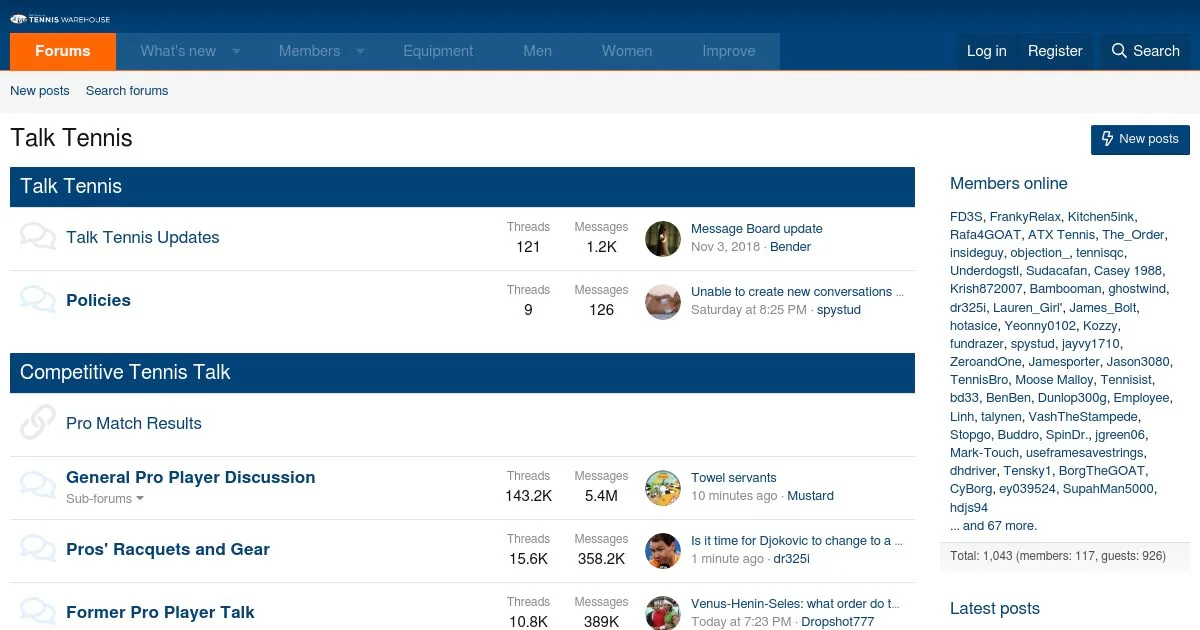Open the Policies forum
The width and height of the screenshot is (1200, 630).
(x=98, y=300)
